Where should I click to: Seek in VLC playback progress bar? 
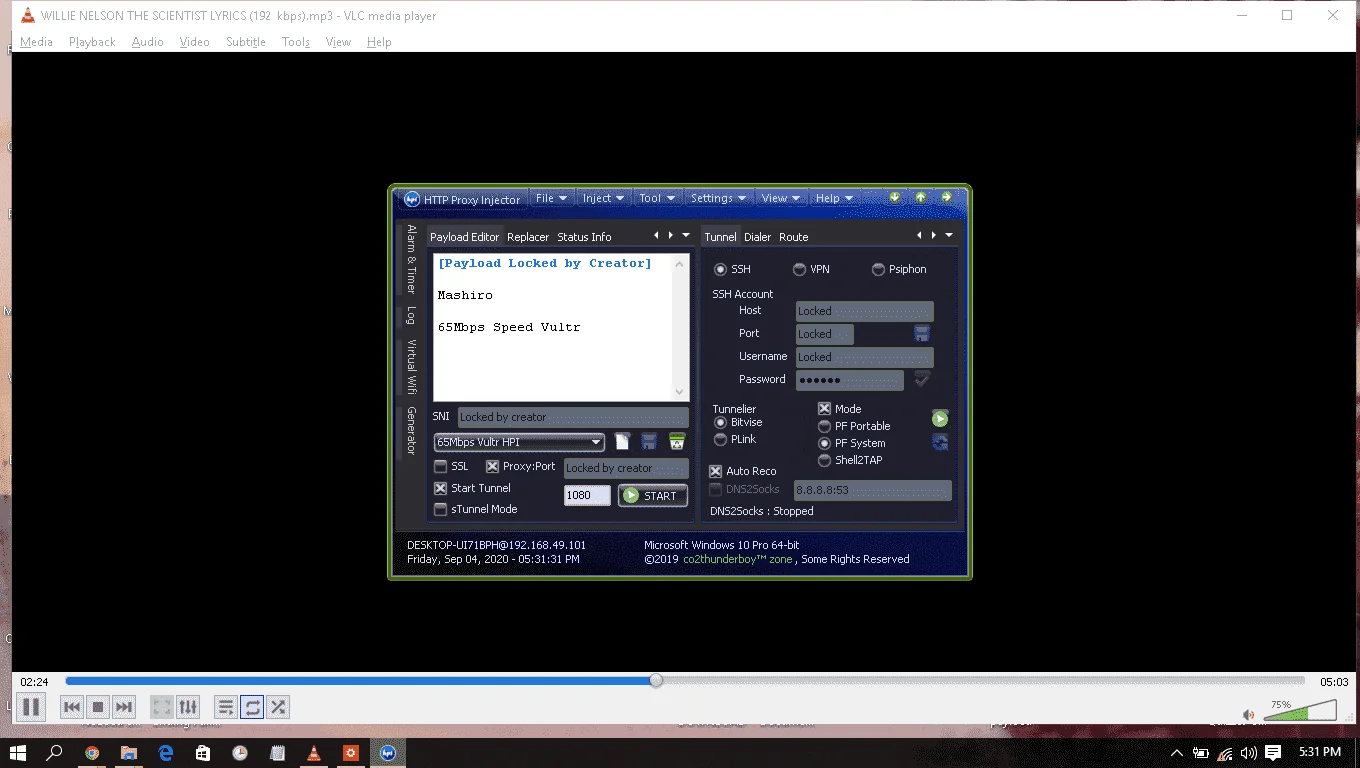coord(685,681)
